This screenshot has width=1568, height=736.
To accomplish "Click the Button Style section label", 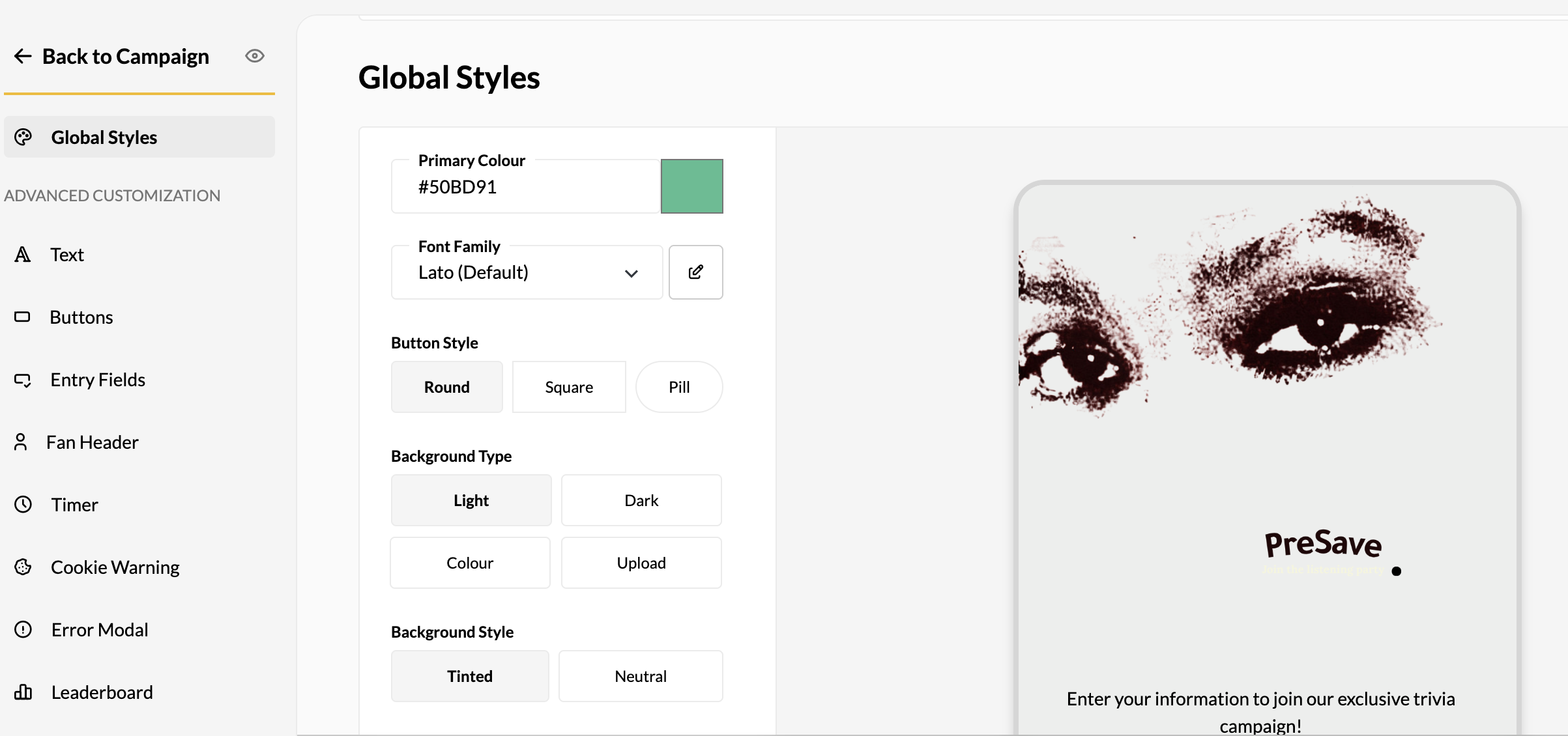I will 435,343.
